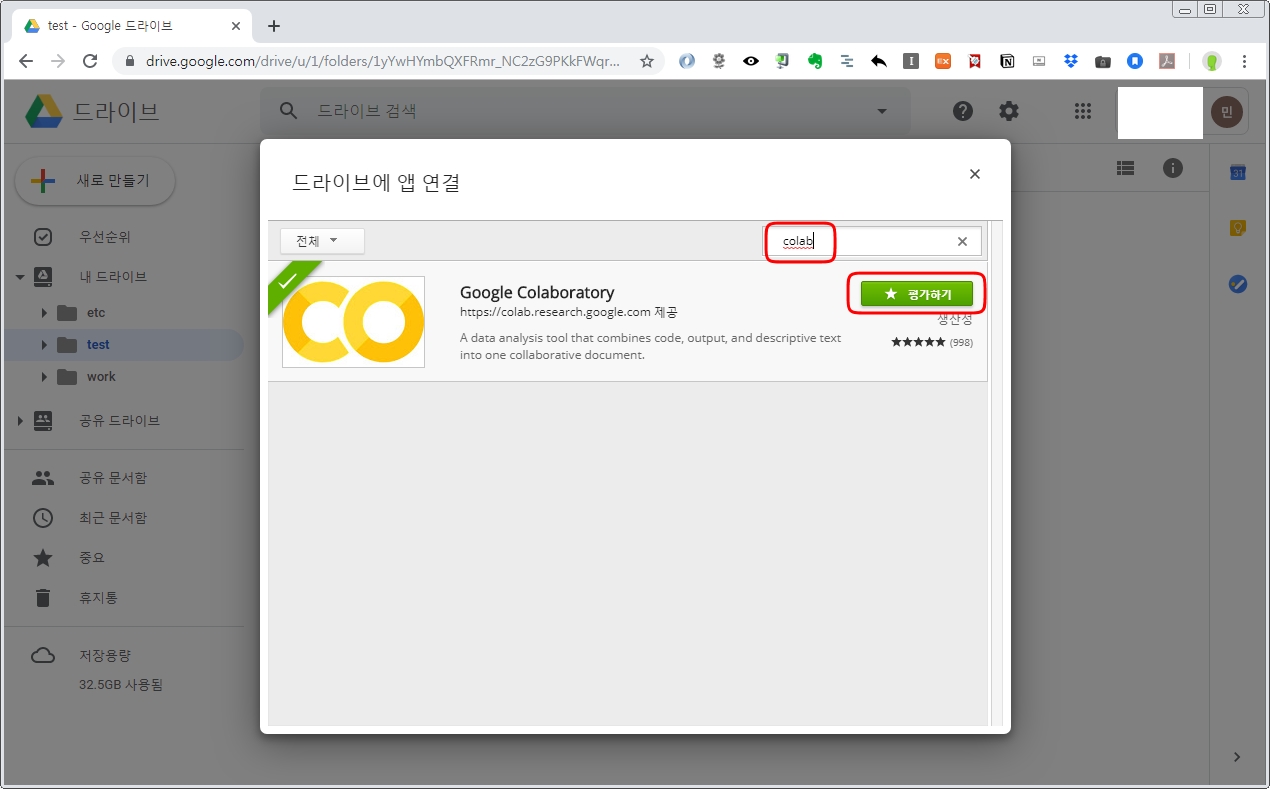Open Google Tasks side panel icon
This screenshot has width=1270, height=789.
tap(1237, 284)
